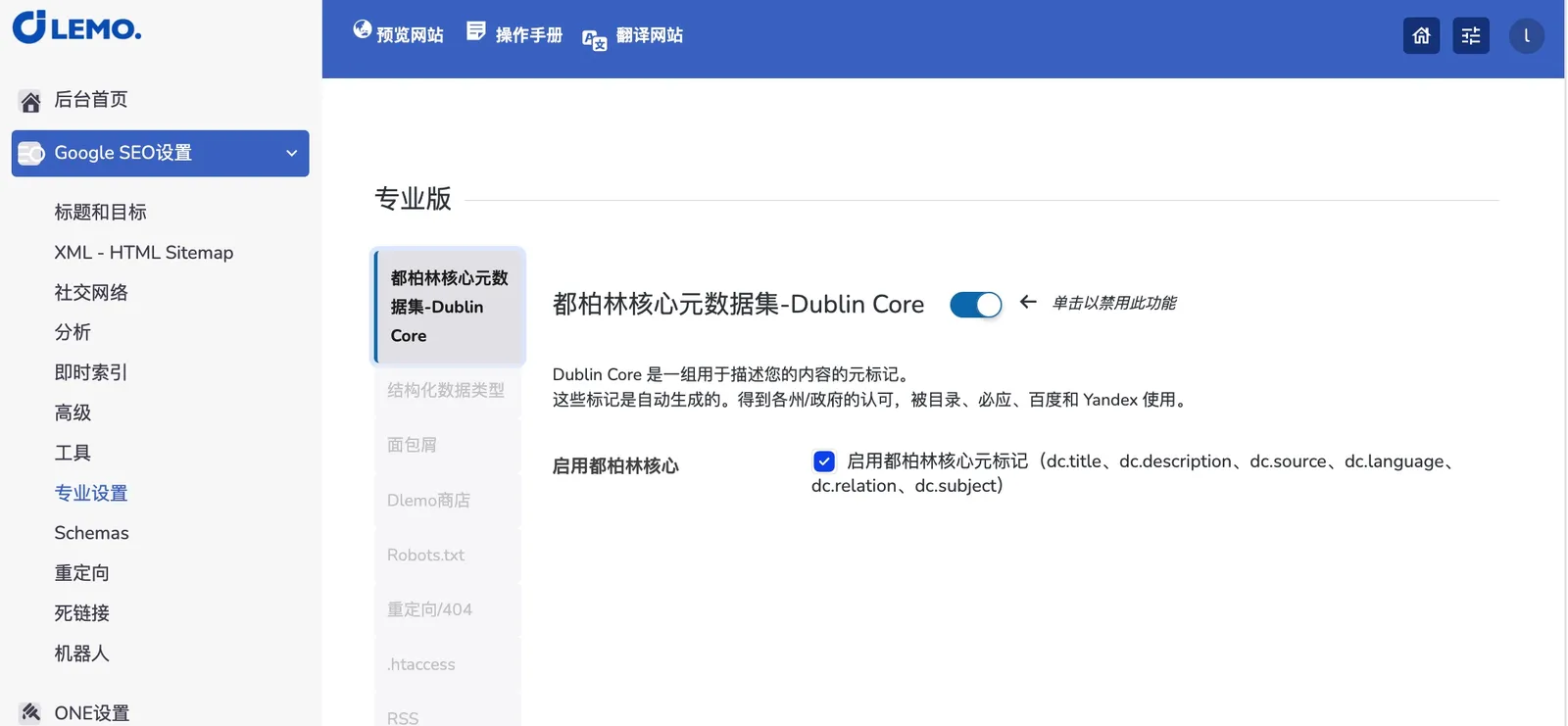The height and width of the screenshot is (726, 1568).
Task: Click the Google SEO设置 toggle icon
Action: pyautogui.click(x=31, y=154)
